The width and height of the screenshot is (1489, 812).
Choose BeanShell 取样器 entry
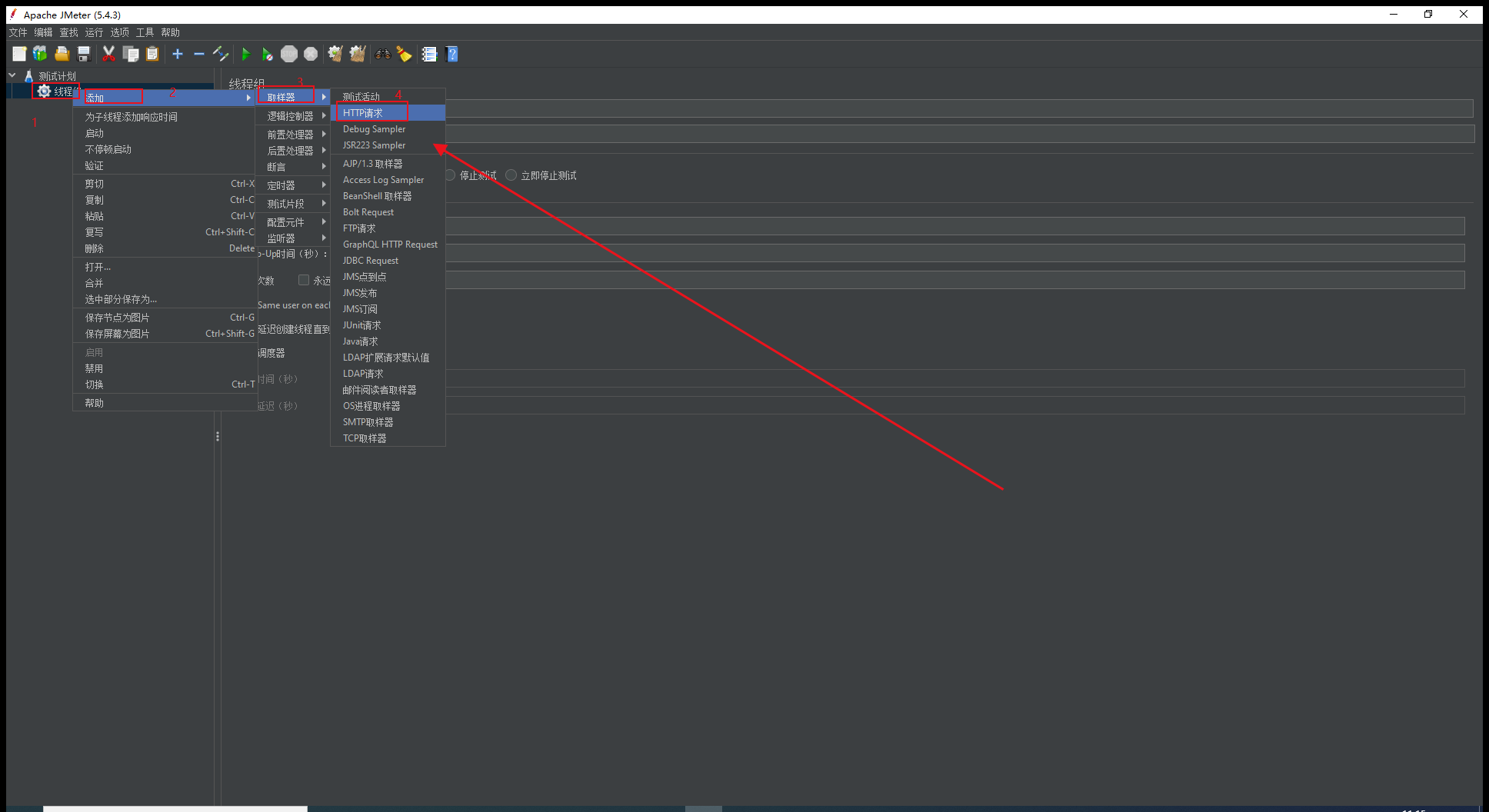click(x=388, y=196)
